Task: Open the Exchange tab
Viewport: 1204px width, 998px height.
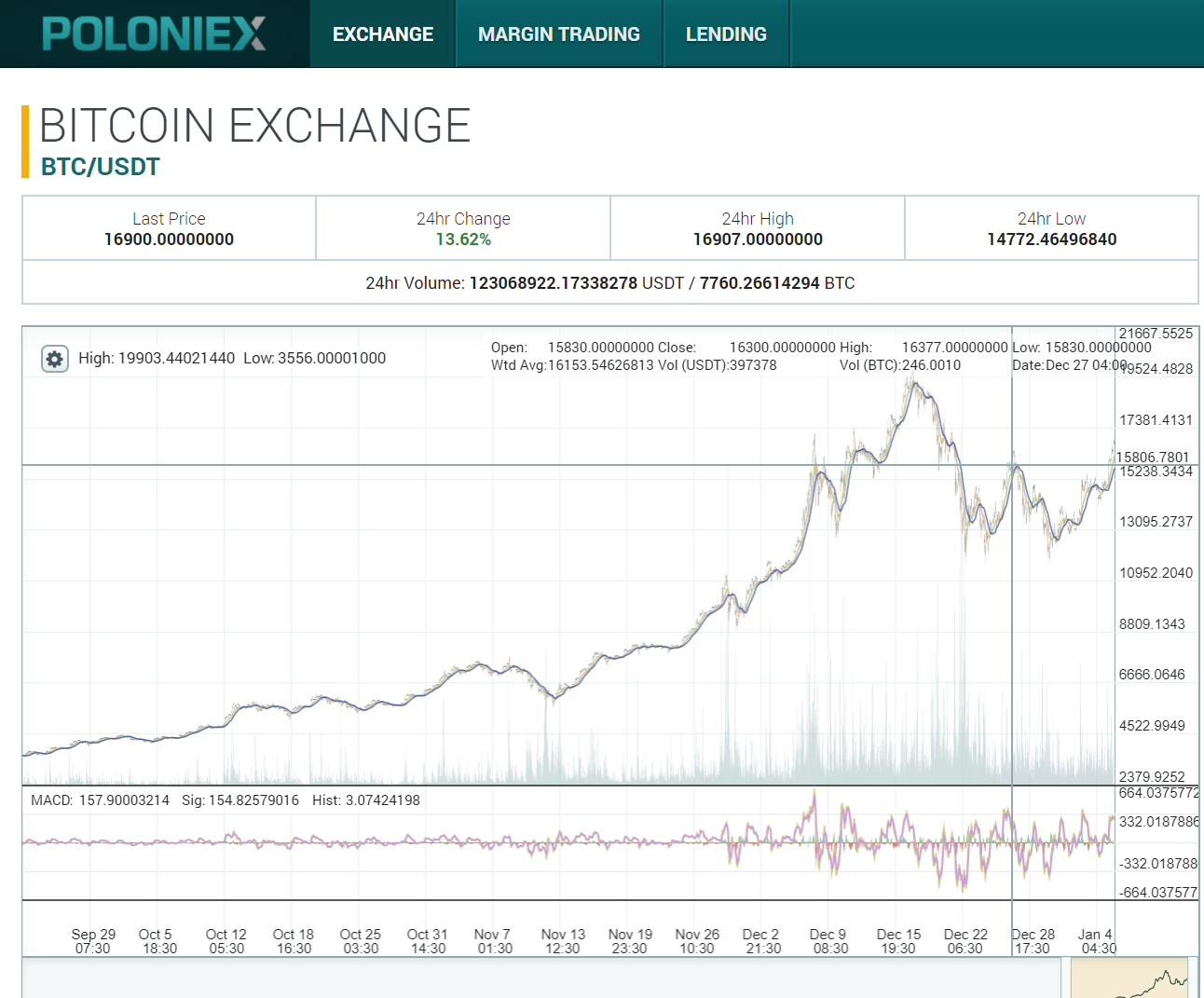Action: 383,34
